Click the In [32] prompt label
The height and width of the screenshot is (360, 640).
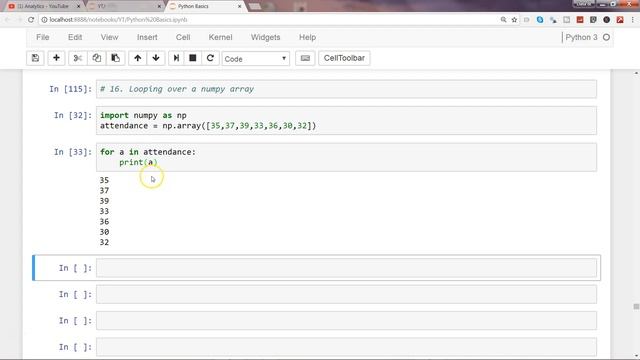pos(73,116)
